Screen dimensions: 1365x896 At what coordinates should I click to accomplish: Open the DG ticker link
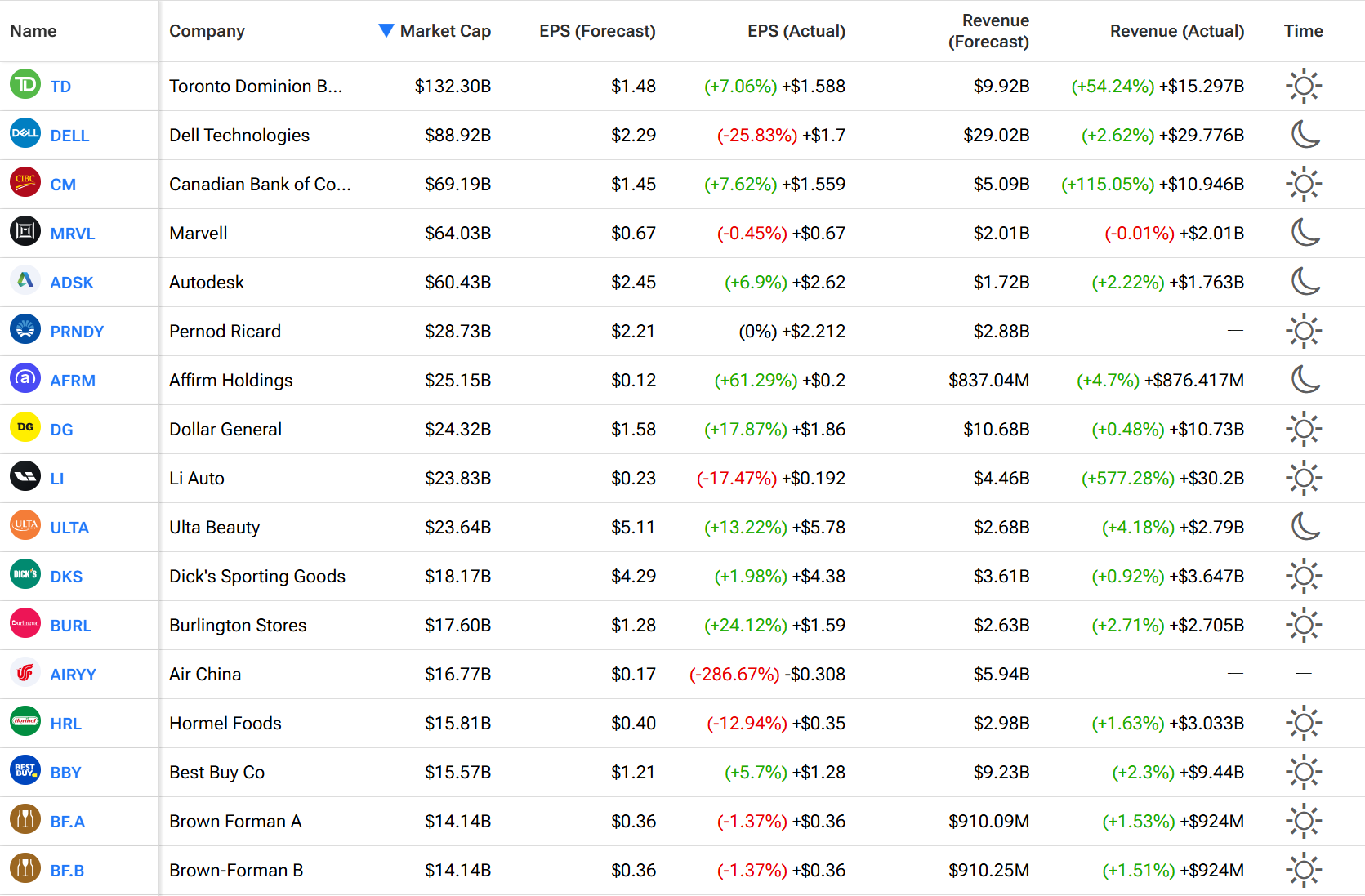click(x=61, y=430)
